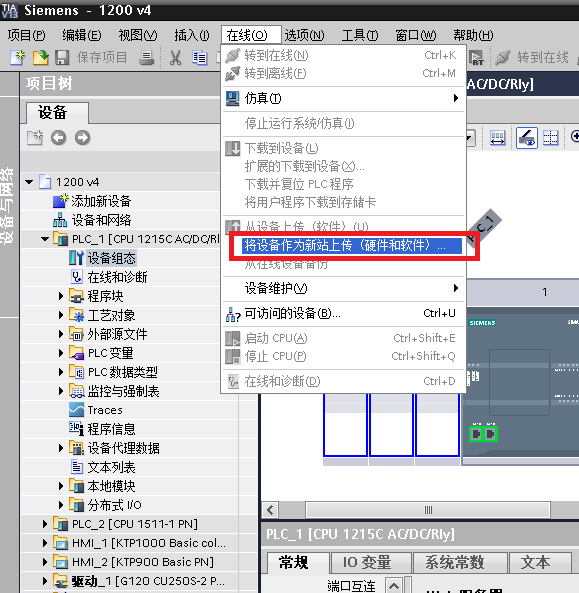Click the Save project disk icon
Viewport: 579px width, 593px height.
coord(62,57)
